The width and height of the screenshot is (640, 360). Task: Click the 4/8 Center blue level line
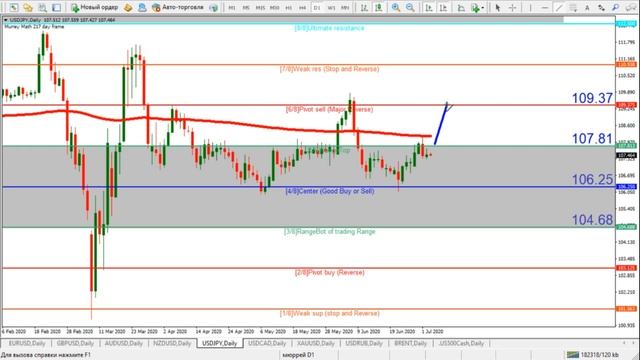point(308,187)
